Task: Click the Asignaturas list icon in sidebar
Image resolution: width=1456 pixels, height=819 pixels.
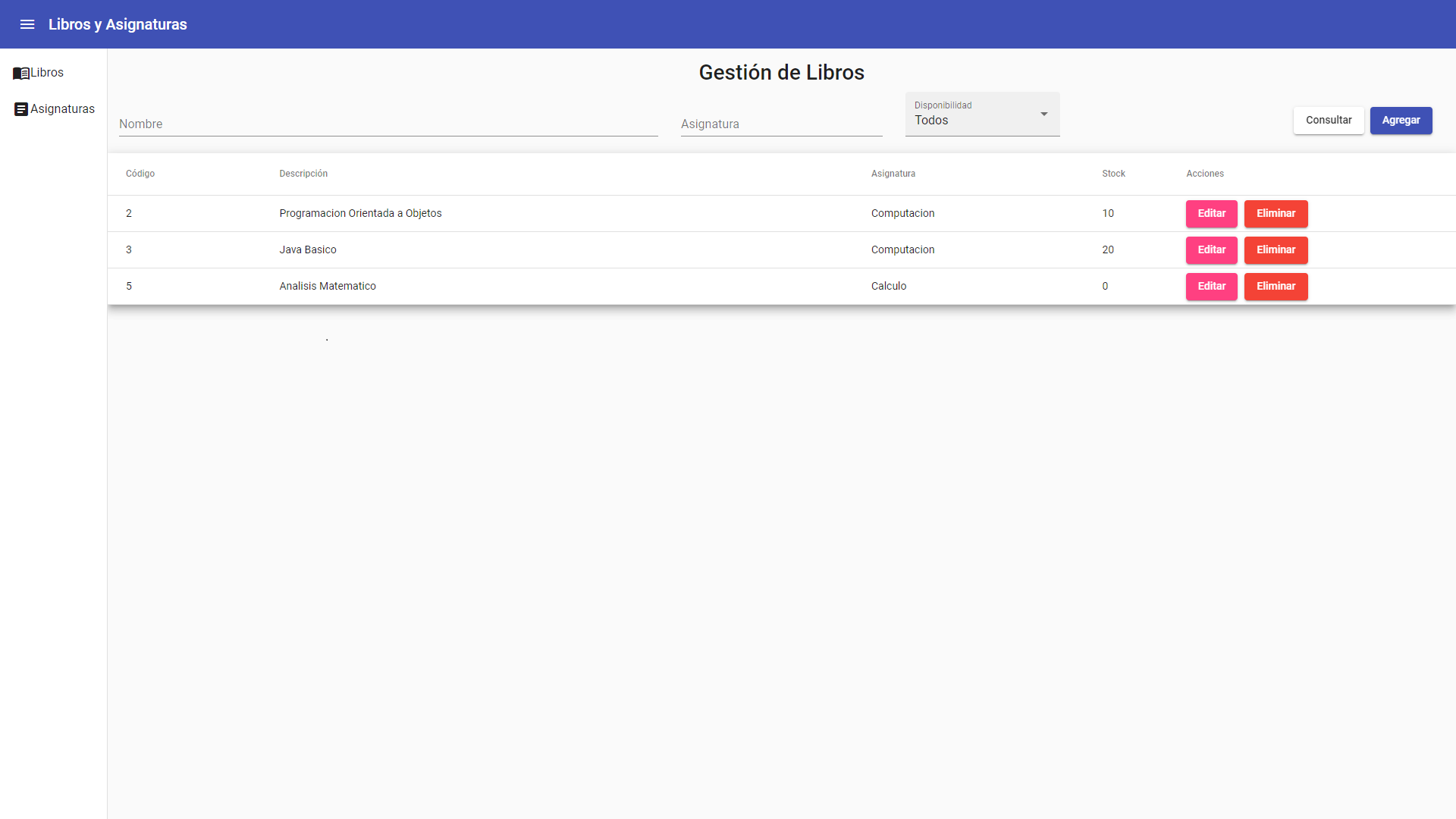Action: tap(20, 108)
